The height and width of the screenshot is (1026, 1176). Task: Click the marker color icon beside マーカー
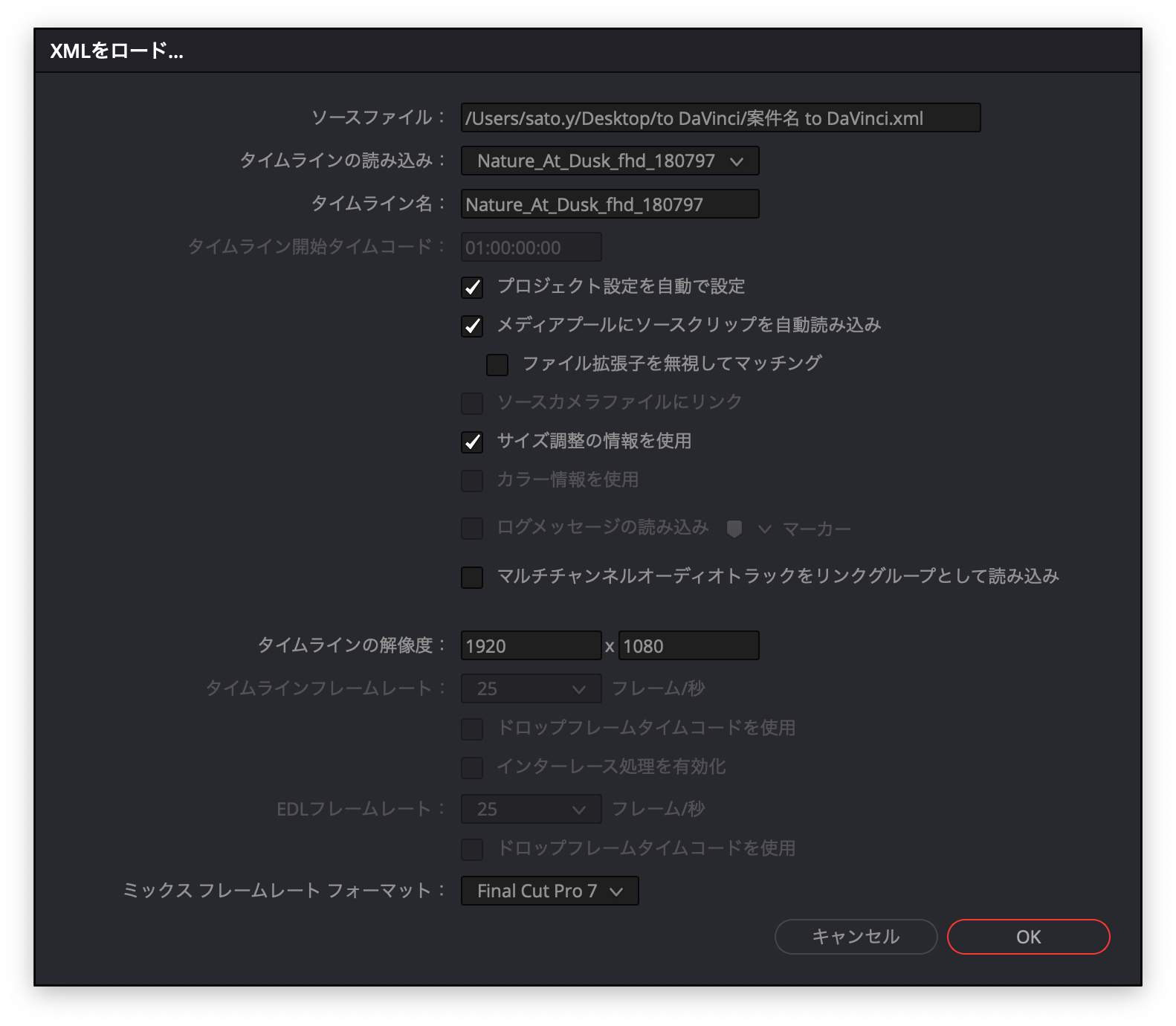(734, 529)
